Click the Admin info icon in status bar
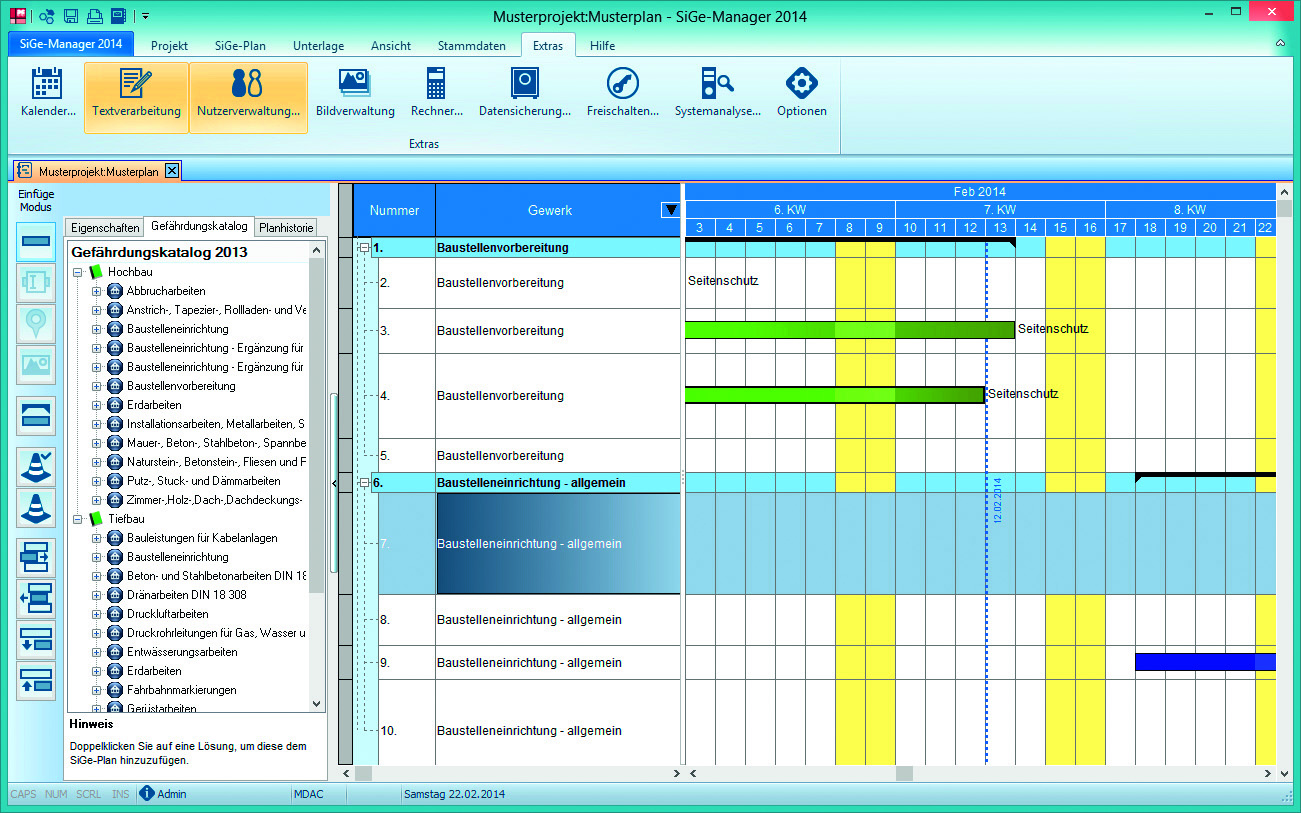The width and height of the screenshot is (1301, 813). click(x=147, y=794)
